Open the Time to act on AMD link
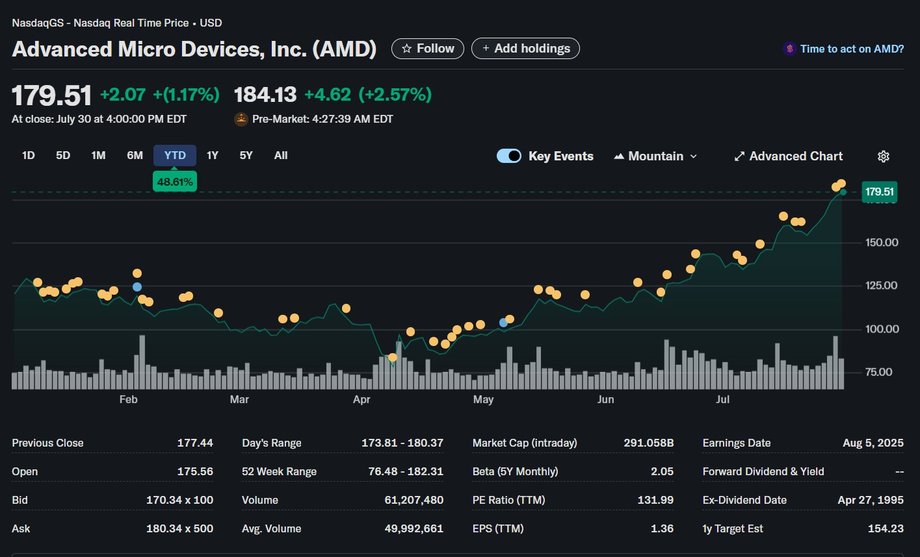This screenshot has height=557, width=920. (x=851, y=49)
